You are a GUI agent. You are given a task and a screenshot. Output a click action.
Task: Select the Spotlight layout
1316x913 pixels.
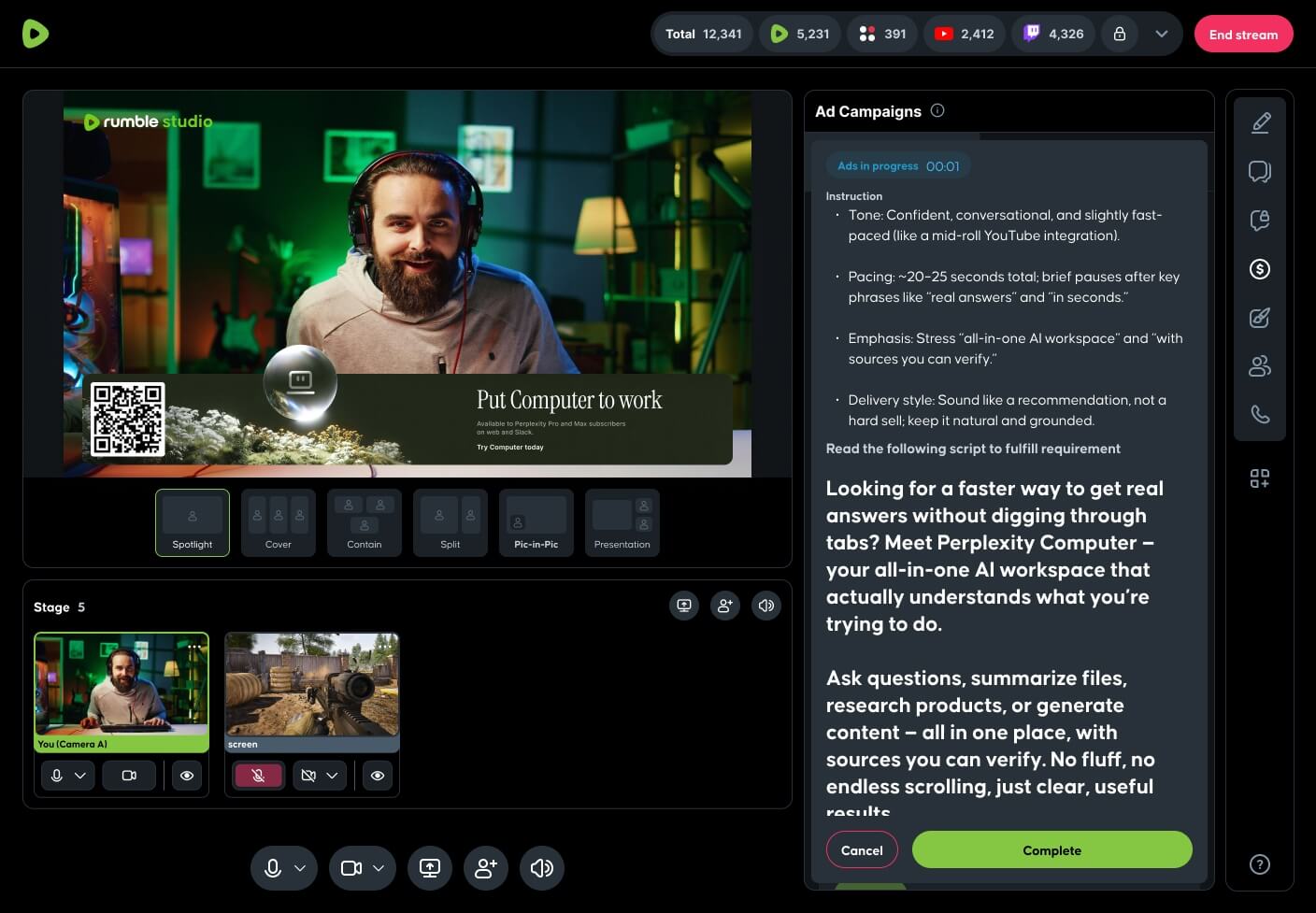(x=193, y=522)
